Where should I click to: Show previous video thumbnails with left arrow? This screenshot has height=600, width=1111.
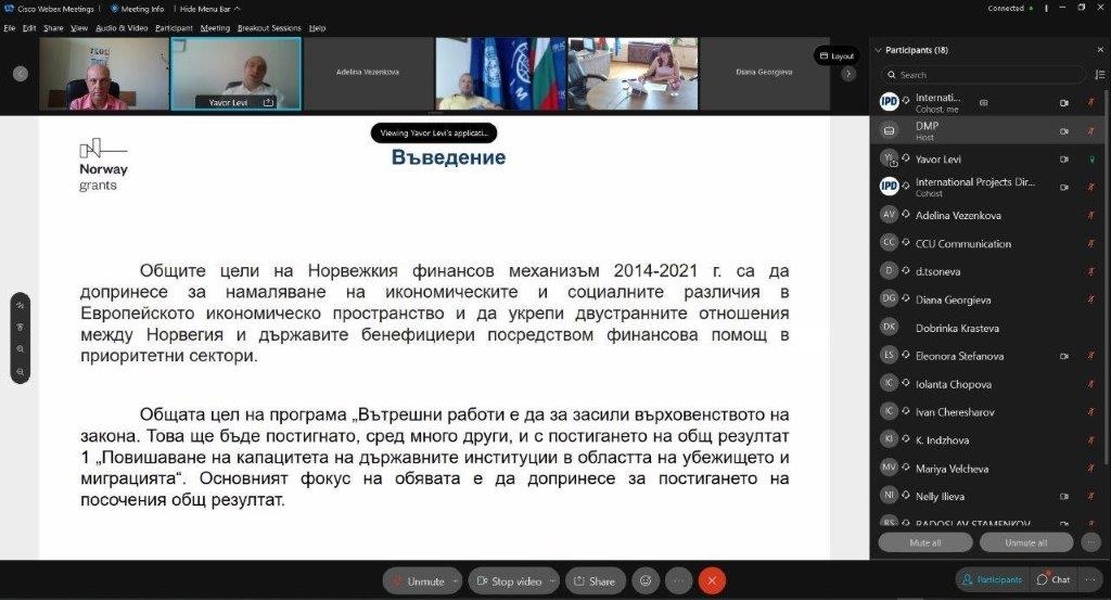click(21, 74)
